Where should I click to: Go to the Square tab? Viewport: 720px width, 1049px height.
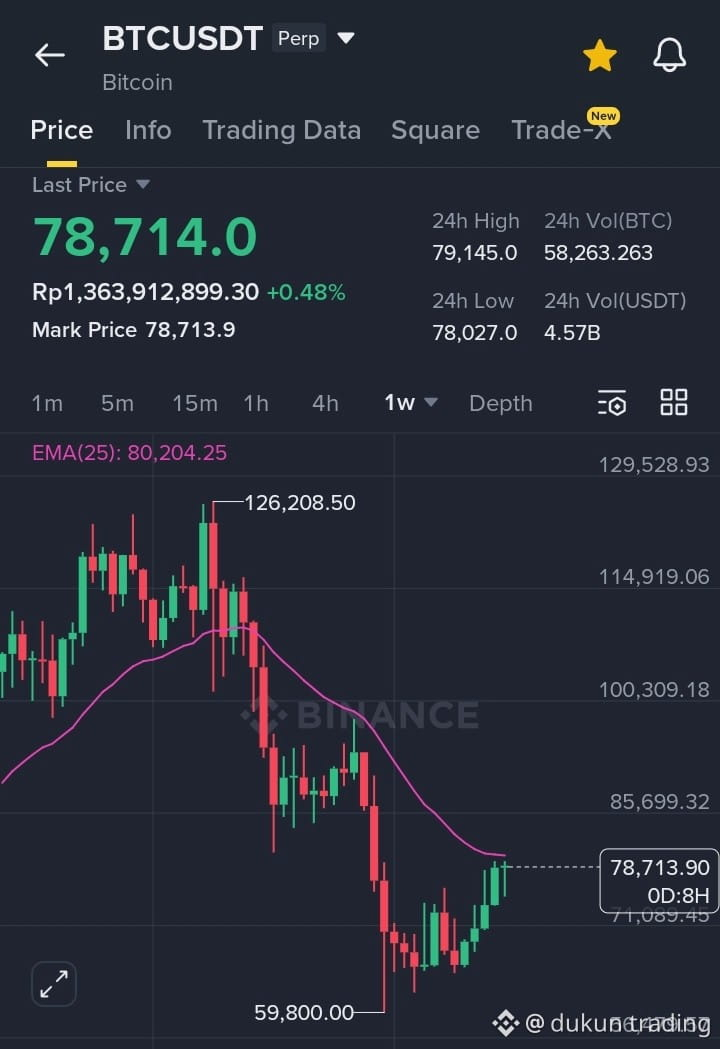[x=435, y=130]
